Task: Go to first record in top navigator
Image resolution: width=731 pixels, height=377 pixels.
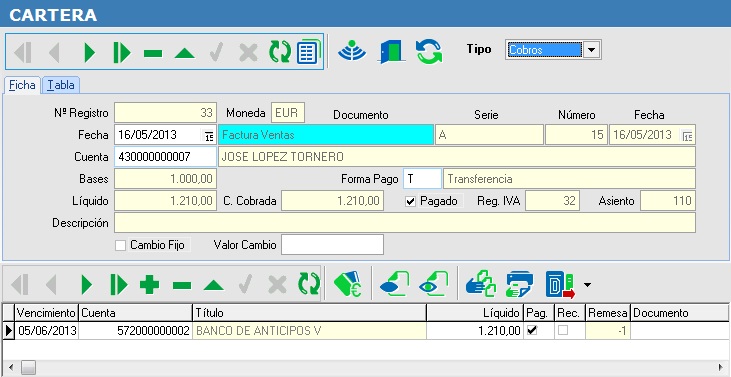Action: click(x=22, y=52)
